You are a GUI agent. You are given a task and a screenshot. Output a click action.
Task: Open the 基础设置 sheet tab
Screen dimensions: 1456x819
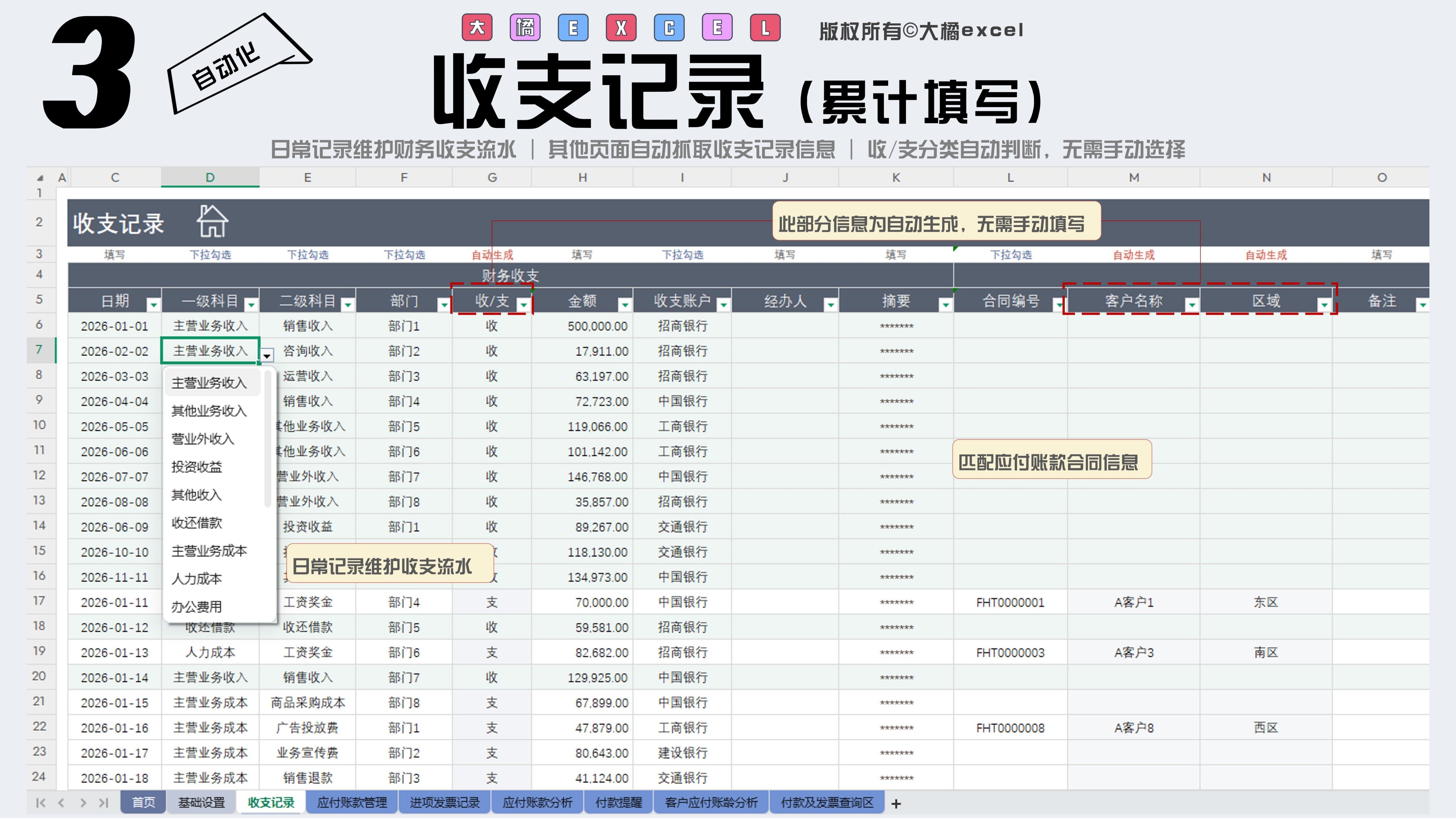(201, 803)
